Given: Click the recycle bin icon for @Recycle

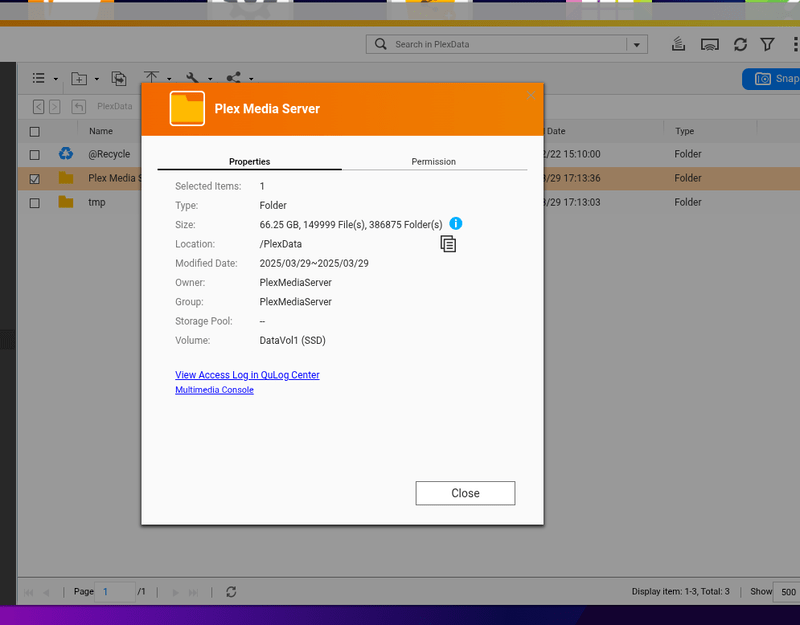Looking at the screenshot, I should click(66, 153).
